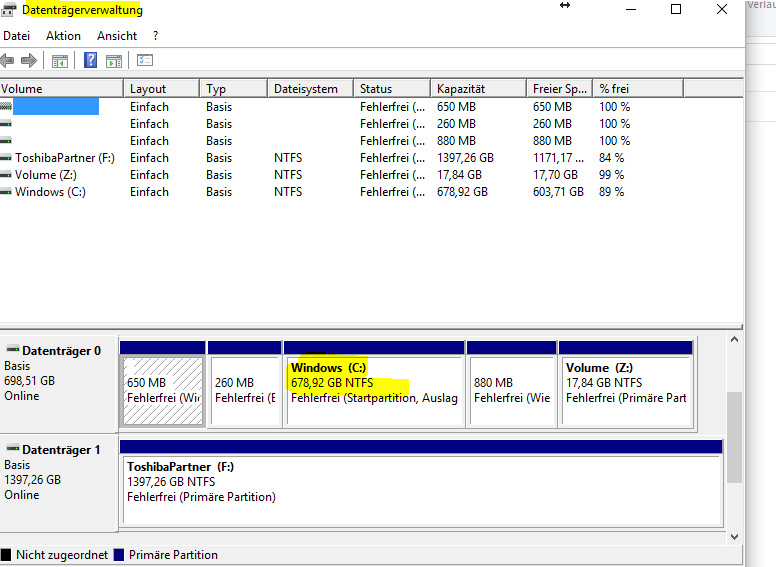
Task: Click the Datenträgerverwaltung title bar icon
Action: (x=8, y=9)
